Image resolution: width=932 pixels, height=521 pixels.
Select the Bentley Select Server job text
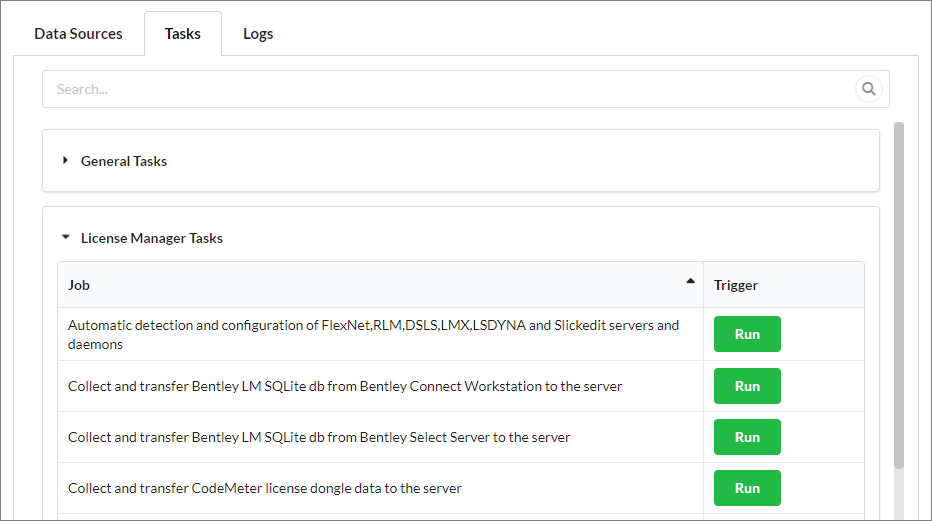(x=319, y=437)
